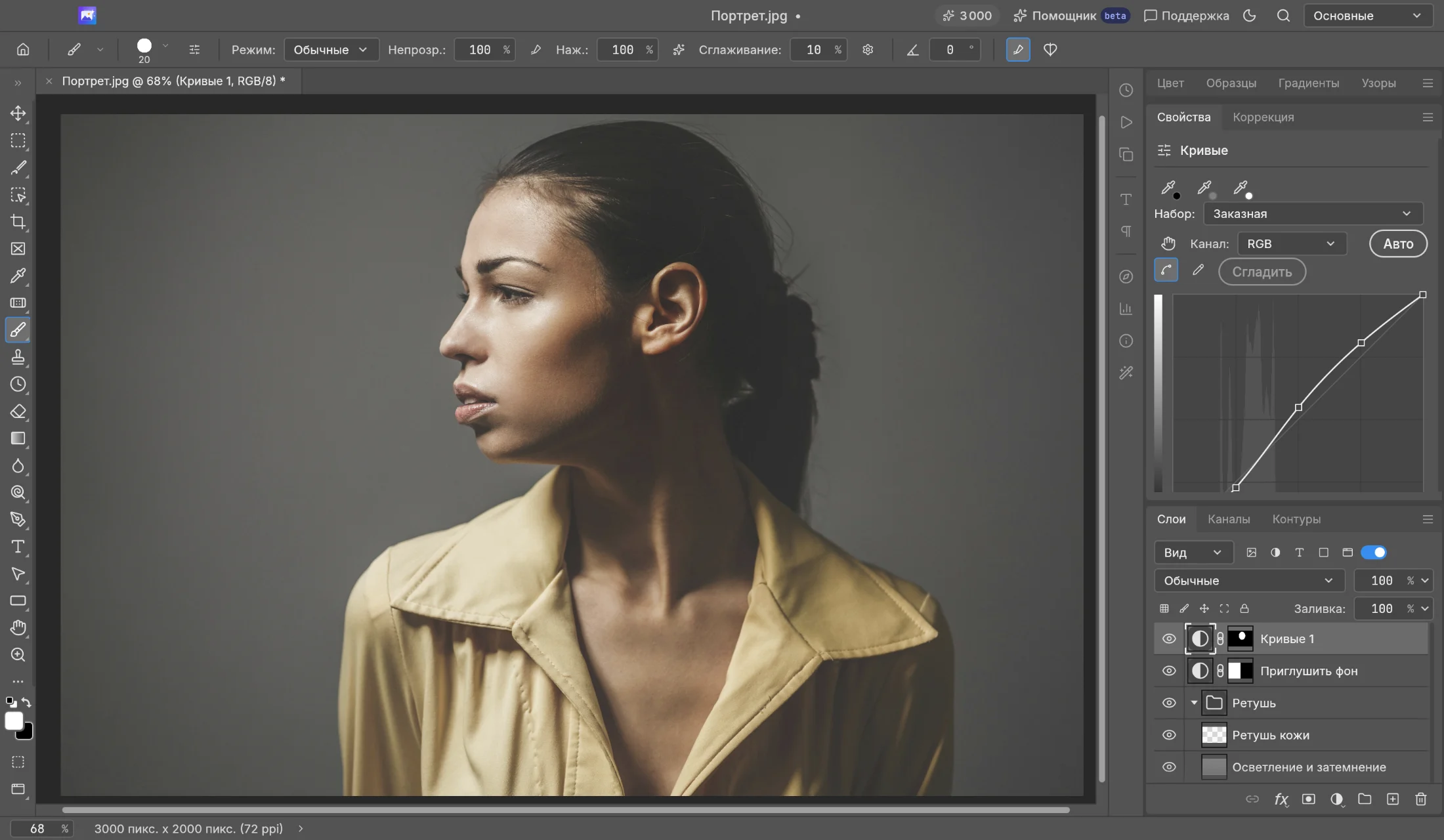The height and width of the screenshot is (840, 1444).
Task: Hide the Кривые 1 layer
Action: pos(1169,639)
